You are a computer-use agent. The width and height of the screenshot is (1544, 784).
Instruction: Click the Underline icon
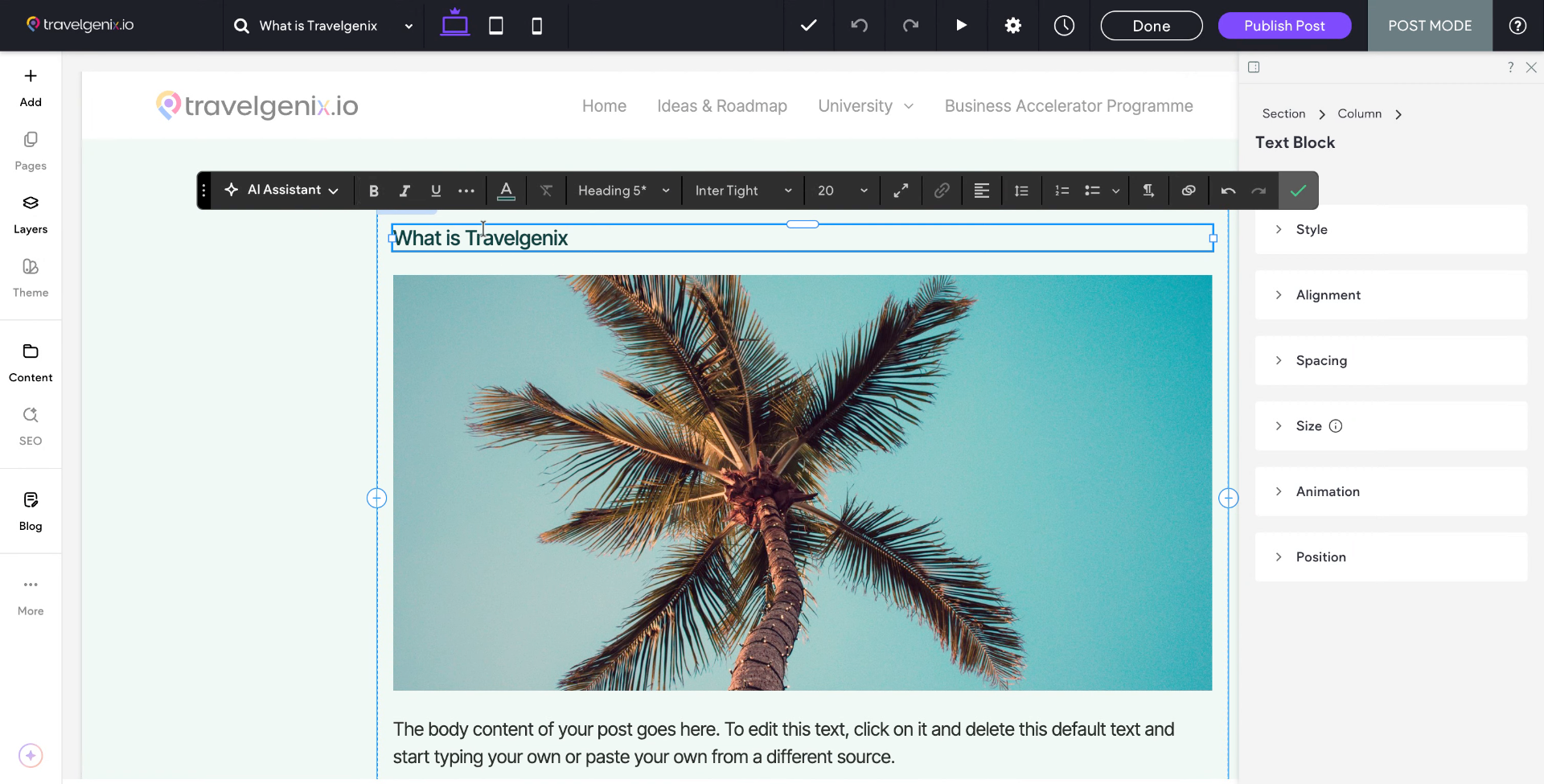(436, 191)
